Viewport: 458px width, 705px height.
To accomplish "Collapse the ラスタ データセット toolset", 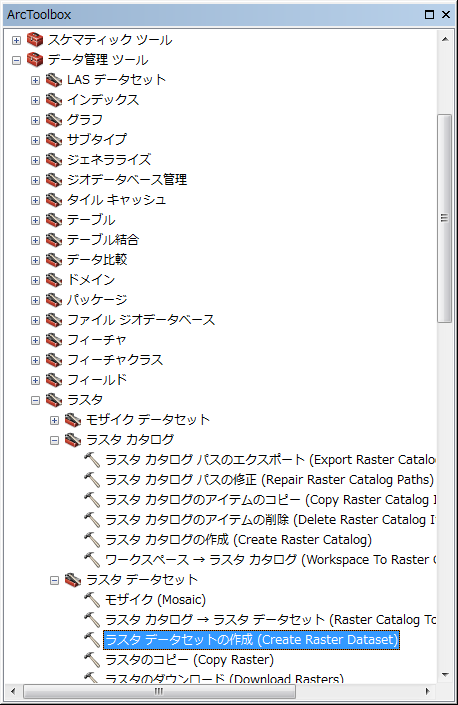I will pos(54,580).
